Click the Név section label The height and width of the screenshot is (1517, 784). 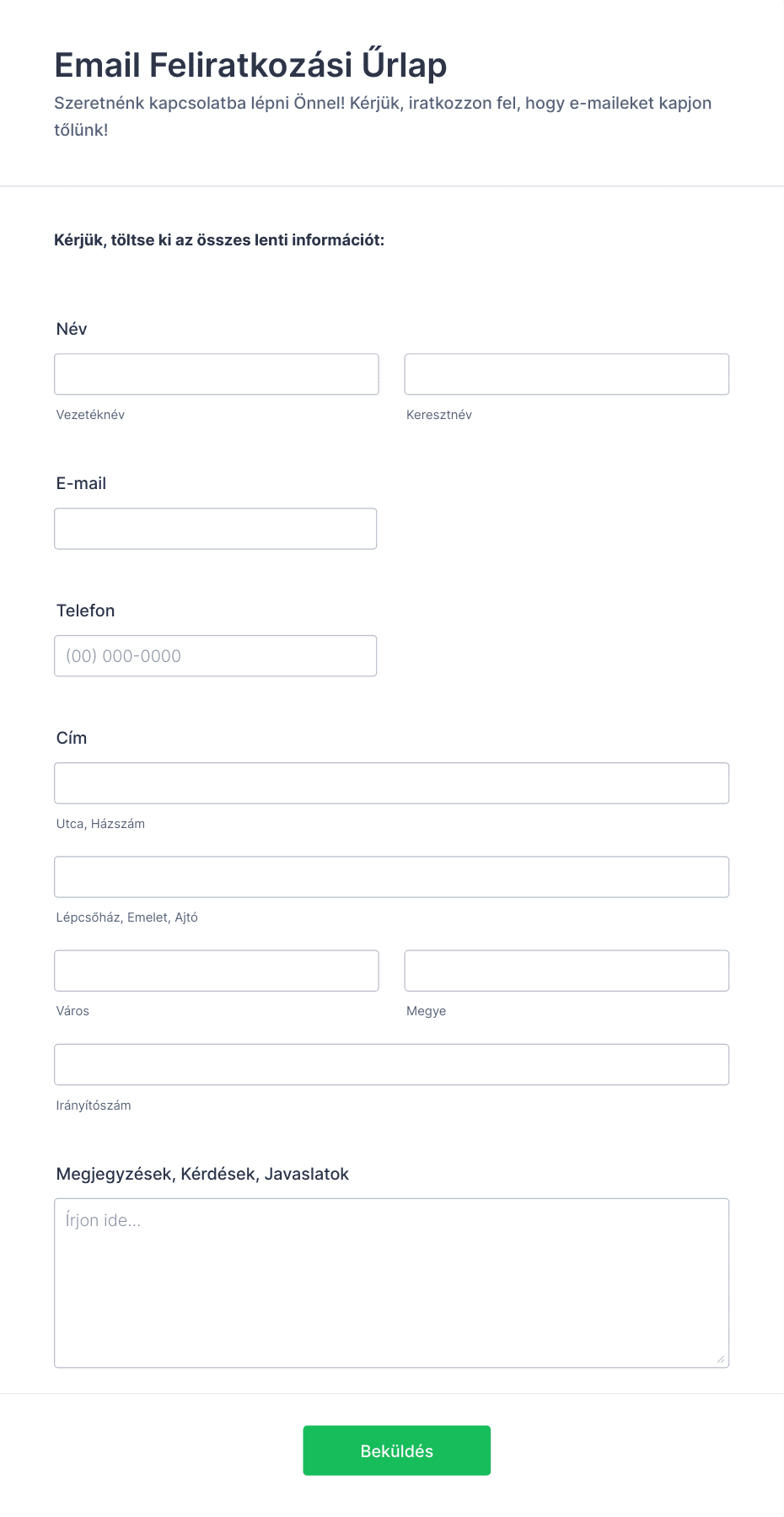coord(72,329)
